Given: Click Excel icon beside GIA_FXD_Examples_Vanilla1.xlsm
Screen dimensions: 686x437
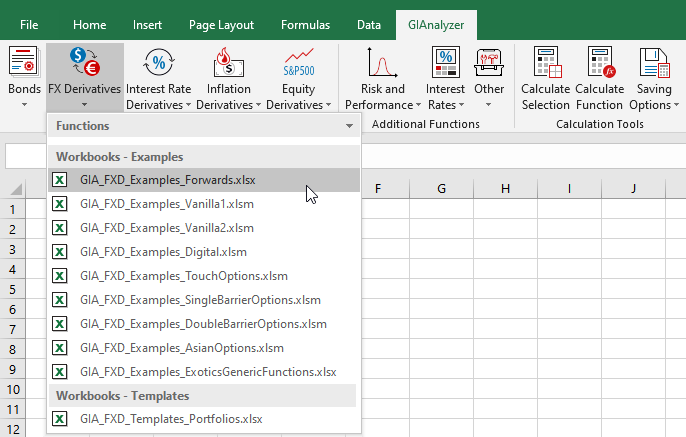Looking at the screenshot, I should click(x=60, y=204).
